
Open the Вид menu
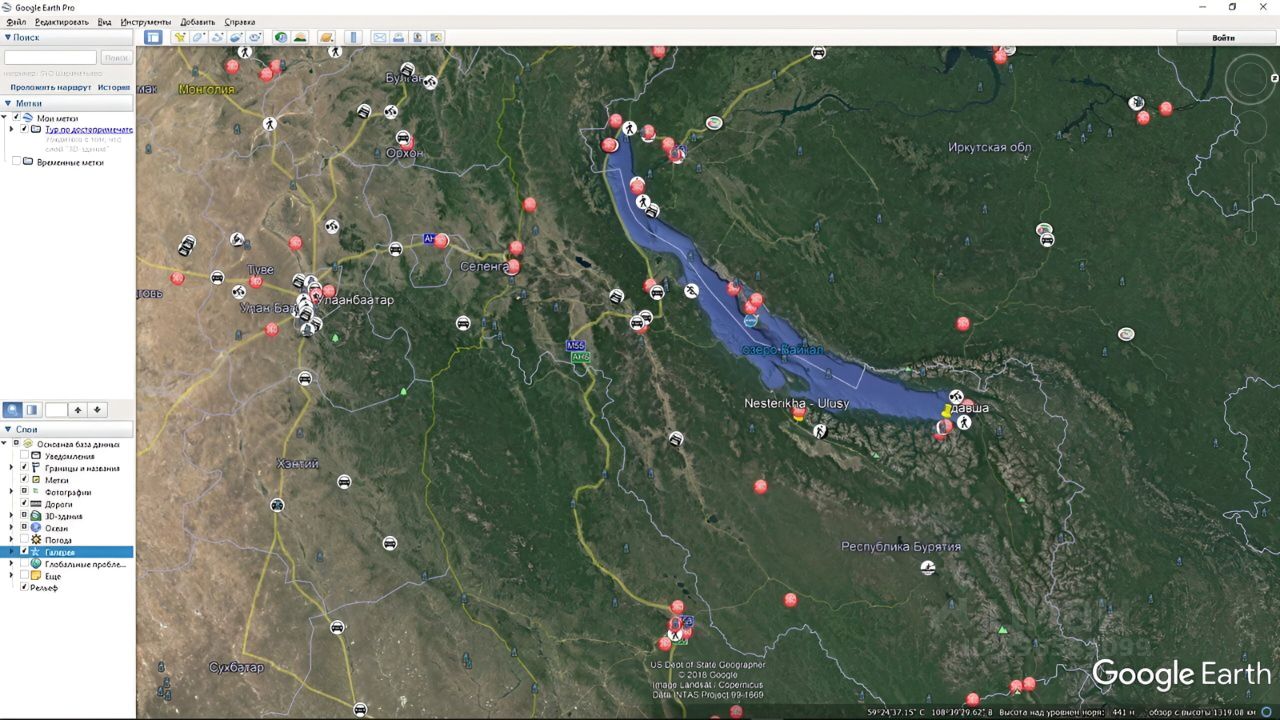pyautogui.click(x=104, y=22)
